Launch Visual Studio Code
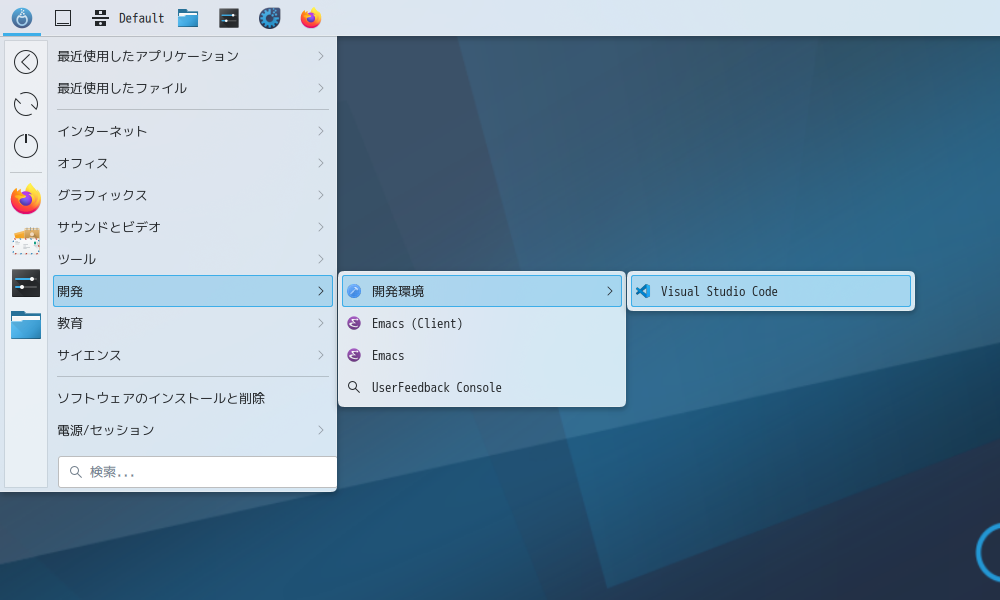 (770, 291)
